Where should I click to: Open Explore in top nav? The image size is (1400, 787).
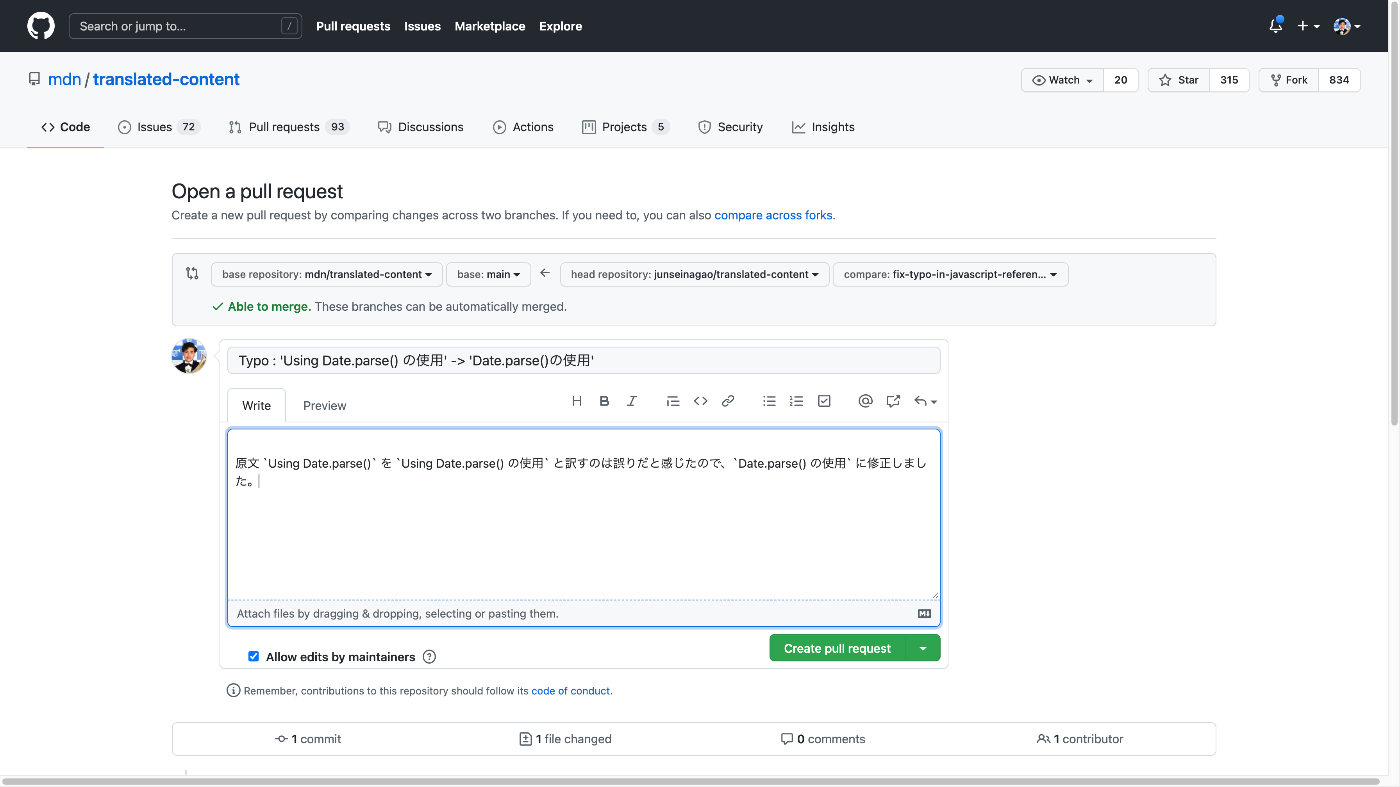click(560, 26)
